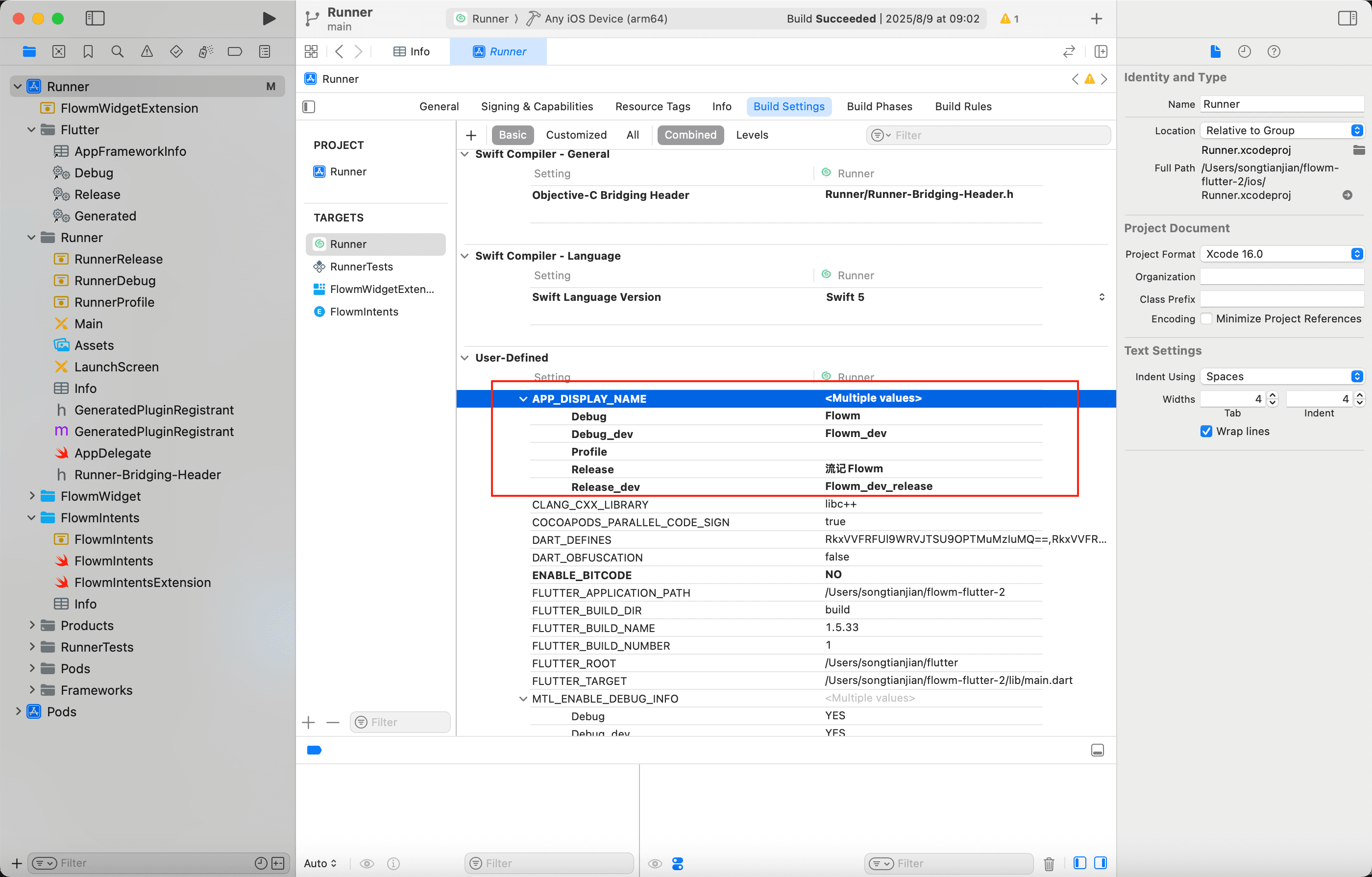The height and width of the screenshot is (877, 1372).
Task: Toggle the left navigator sidebar
Action: (95, 18)
